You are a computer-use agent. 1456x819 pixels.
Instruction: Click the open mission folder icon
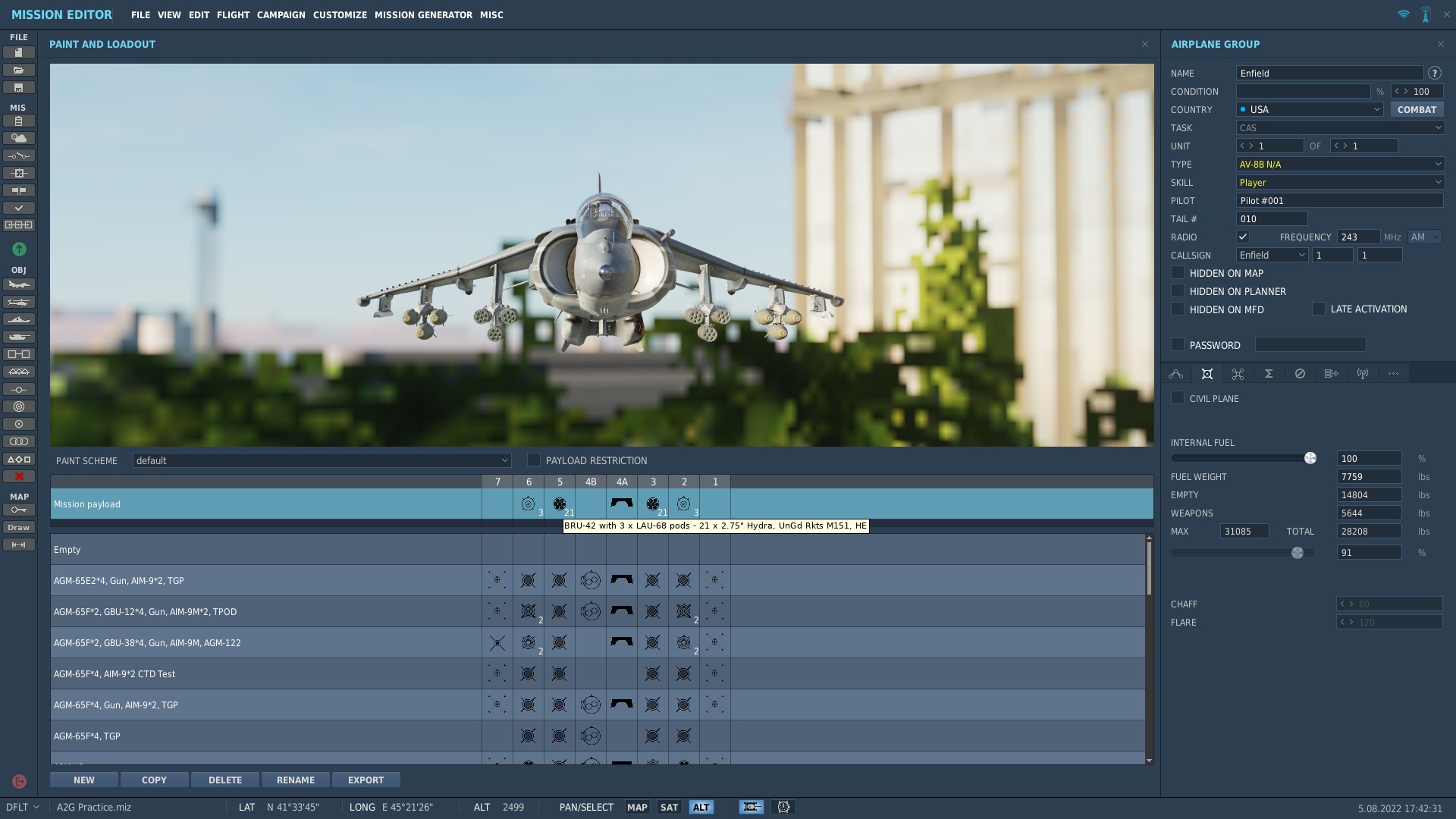[x=19, y=70]
